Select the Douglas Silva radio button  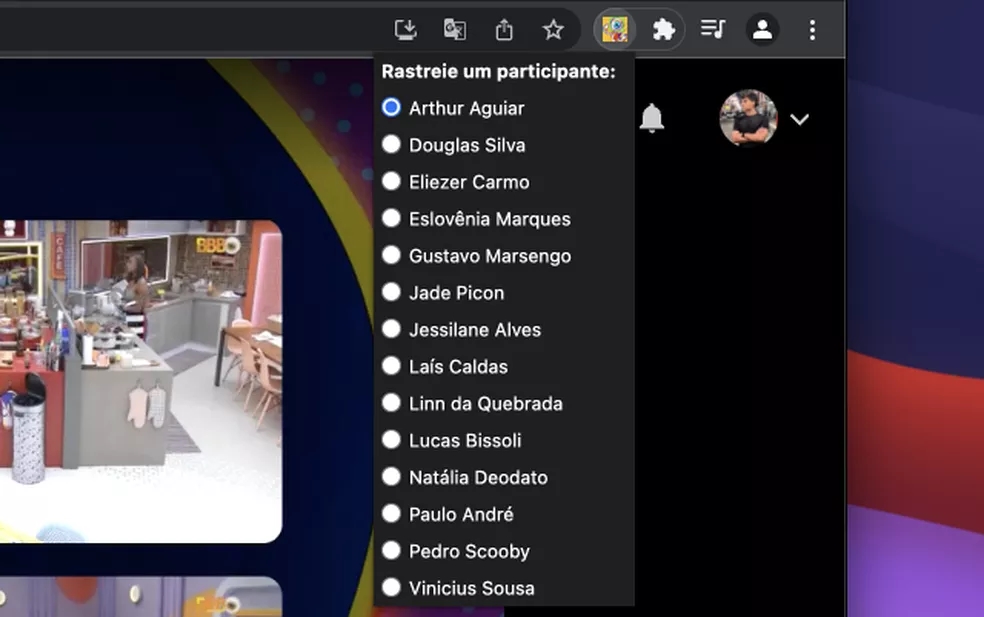tap(391, 144)
